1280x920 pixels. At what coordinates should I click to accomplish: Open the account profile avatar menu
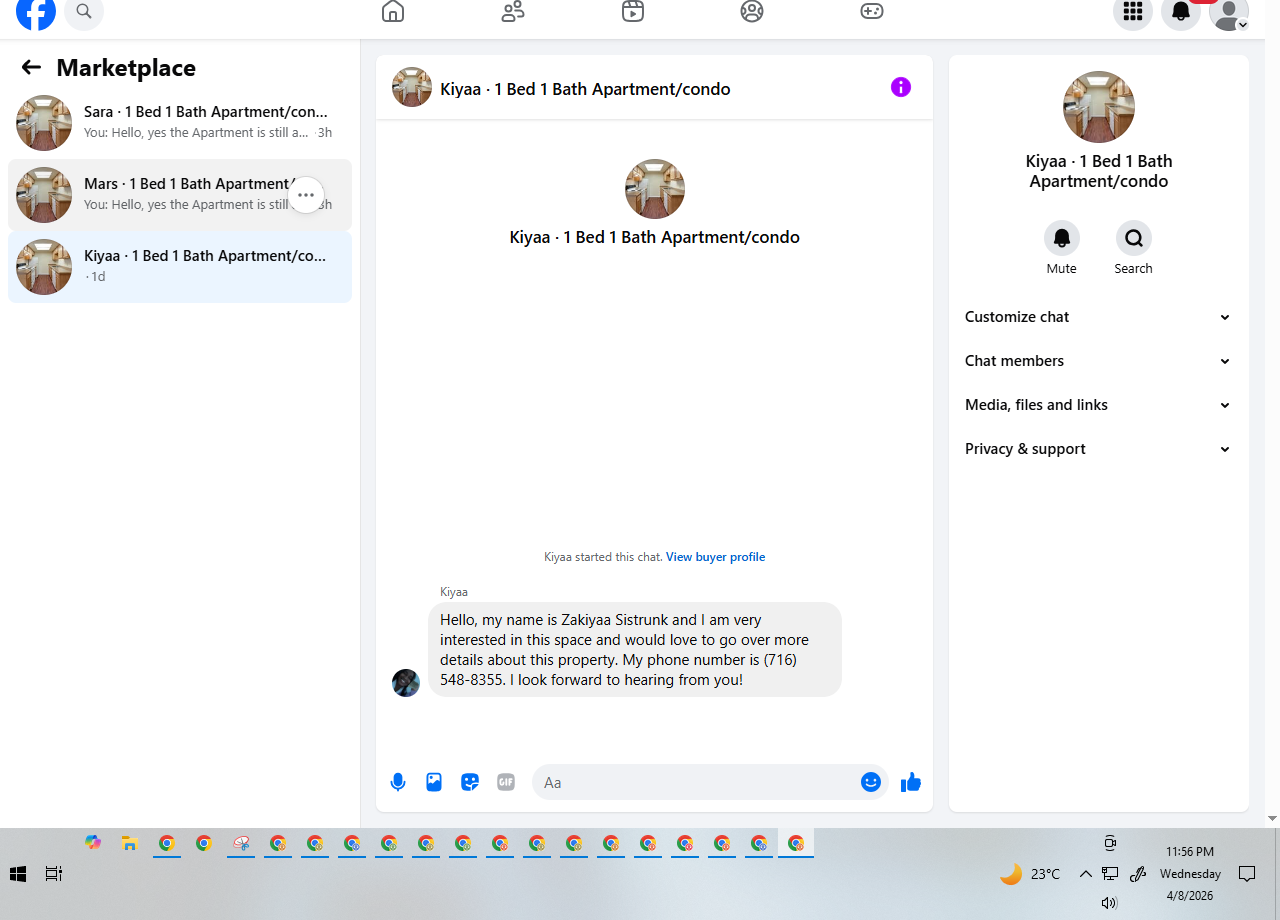point(1229,12)
